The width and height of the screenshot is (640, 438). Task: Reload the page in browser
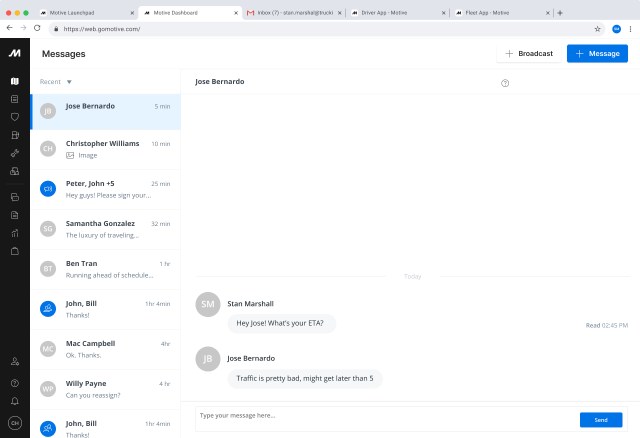click(37, 29)
